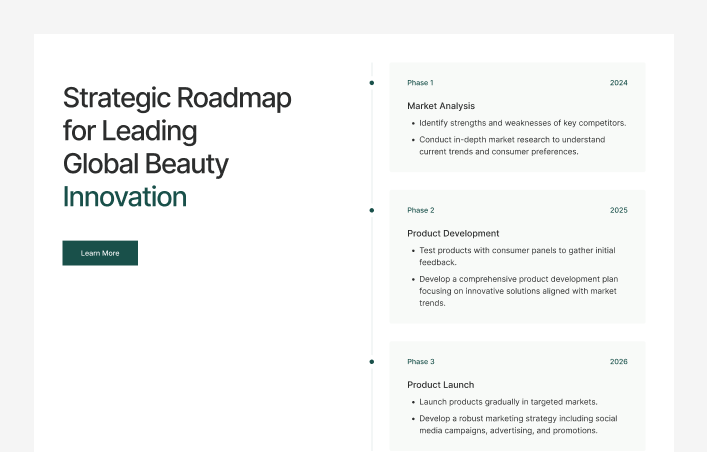The image size is (707, 452).
Task: Click the year 2024
Action: click(x=619, y=83)
